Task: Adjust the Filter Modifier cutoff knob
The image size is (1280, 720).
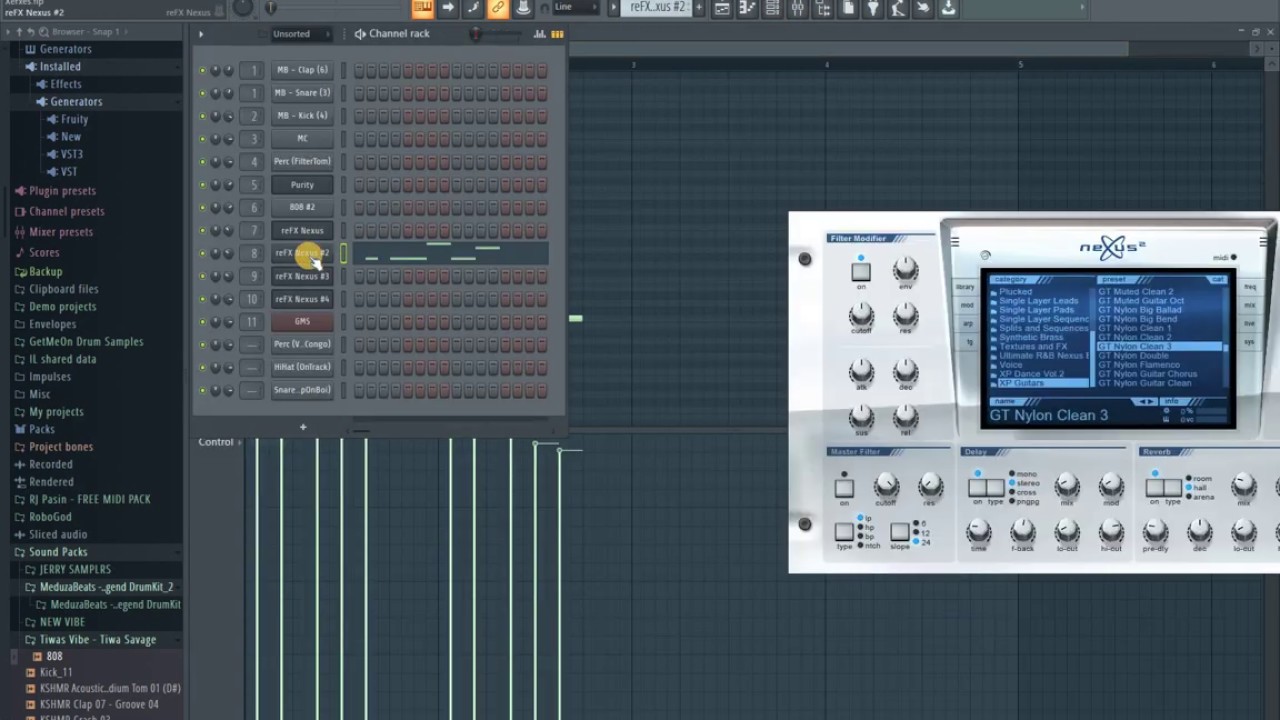Action: pos(861,316)
